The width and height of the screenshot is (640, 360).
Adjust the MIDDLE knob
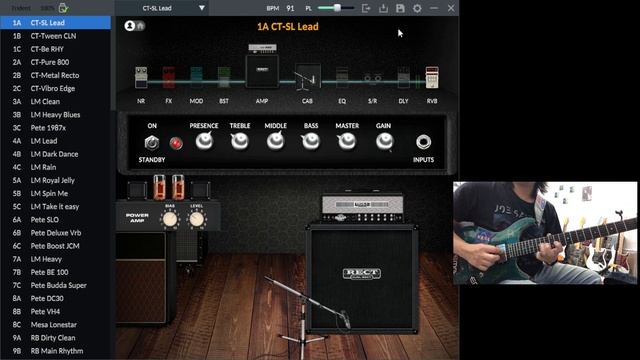276,141
